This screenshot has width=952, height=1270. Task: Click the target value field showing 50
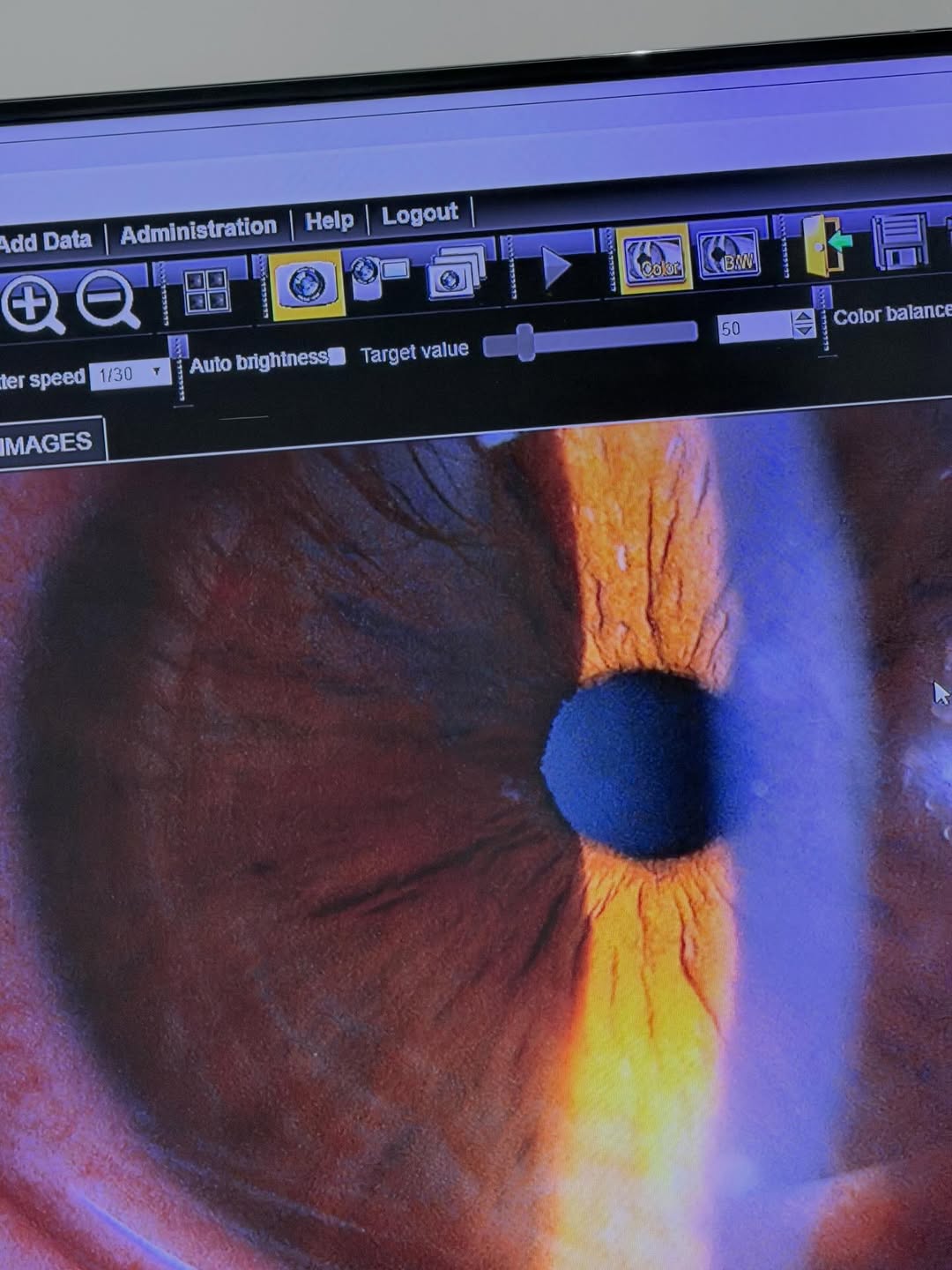coord(753,328)
